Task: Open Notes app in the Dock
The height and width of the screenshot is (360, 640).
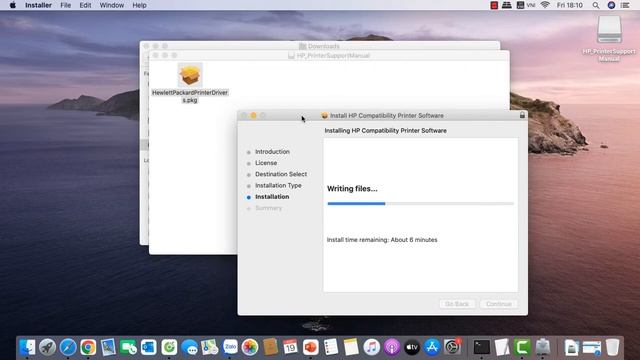Action: pyautogui.click(x=351, y=347)
